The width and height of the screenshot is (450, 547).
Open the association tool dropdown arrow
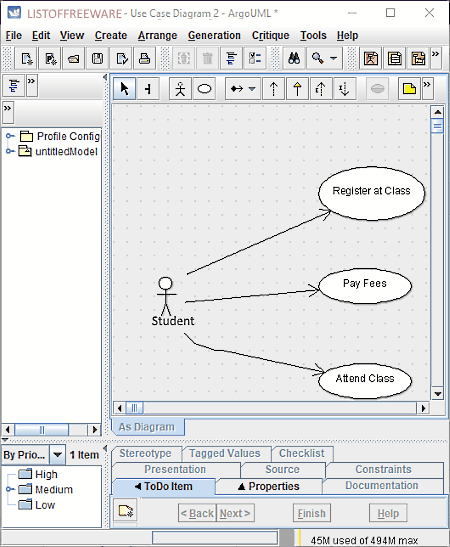[252, 89]
